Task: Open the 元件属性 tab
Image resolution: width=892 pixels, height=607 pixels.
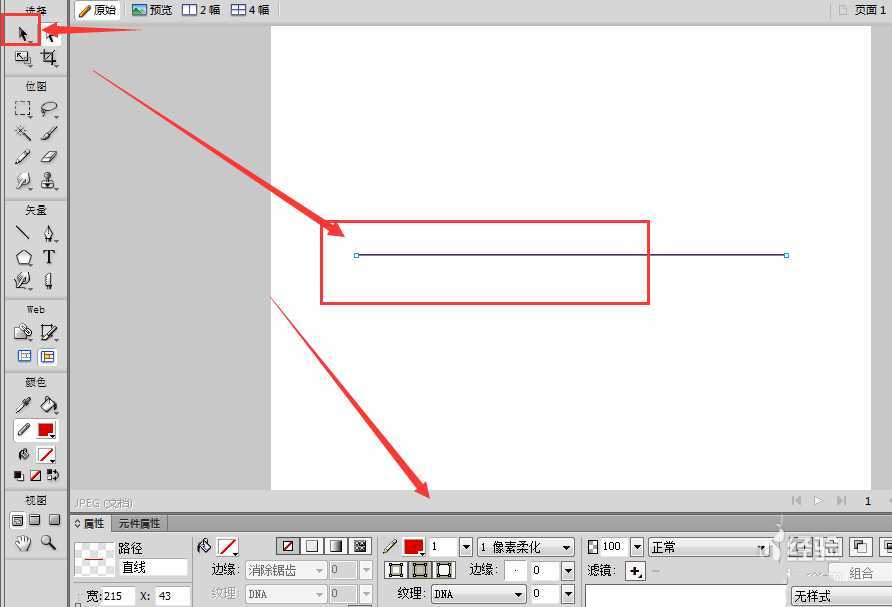Action: click(139, 523)
